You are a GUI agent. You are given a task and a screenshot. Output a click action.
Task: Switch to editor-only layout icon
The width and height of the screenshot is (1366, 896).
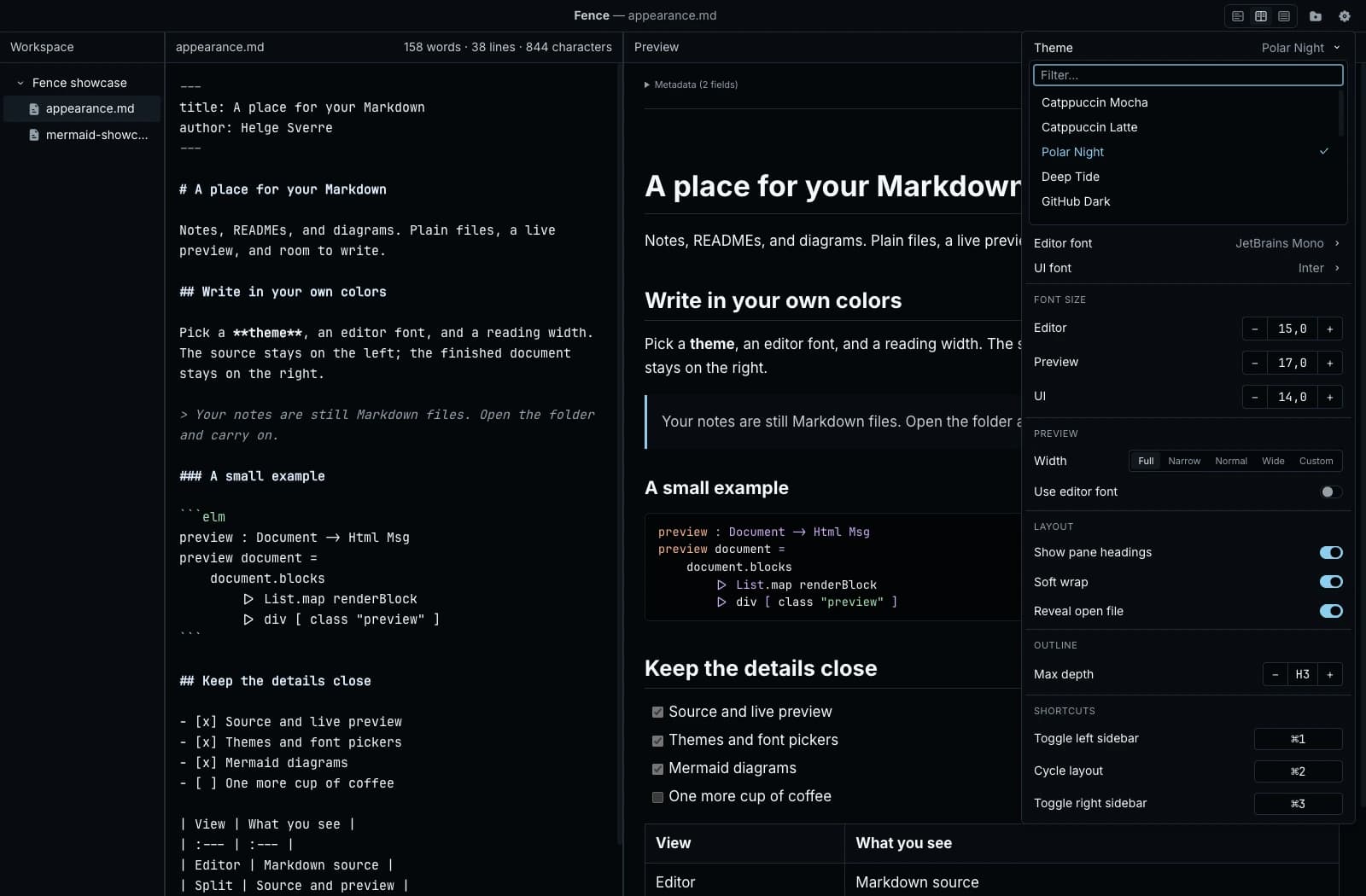point(1238,16)
